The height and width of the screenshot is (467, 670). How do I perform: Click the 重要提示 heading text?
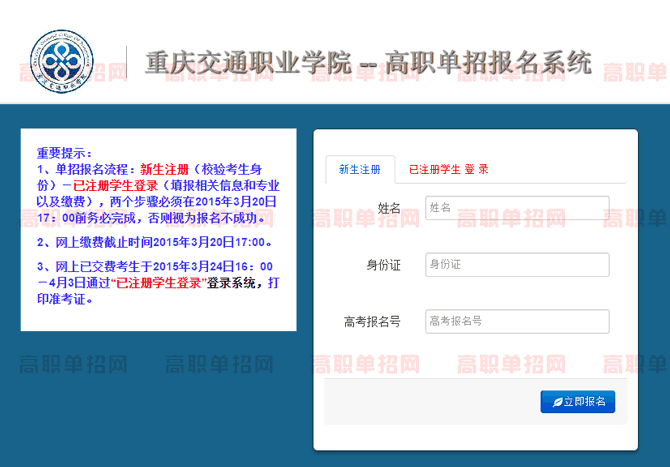[x=64, y=153]
